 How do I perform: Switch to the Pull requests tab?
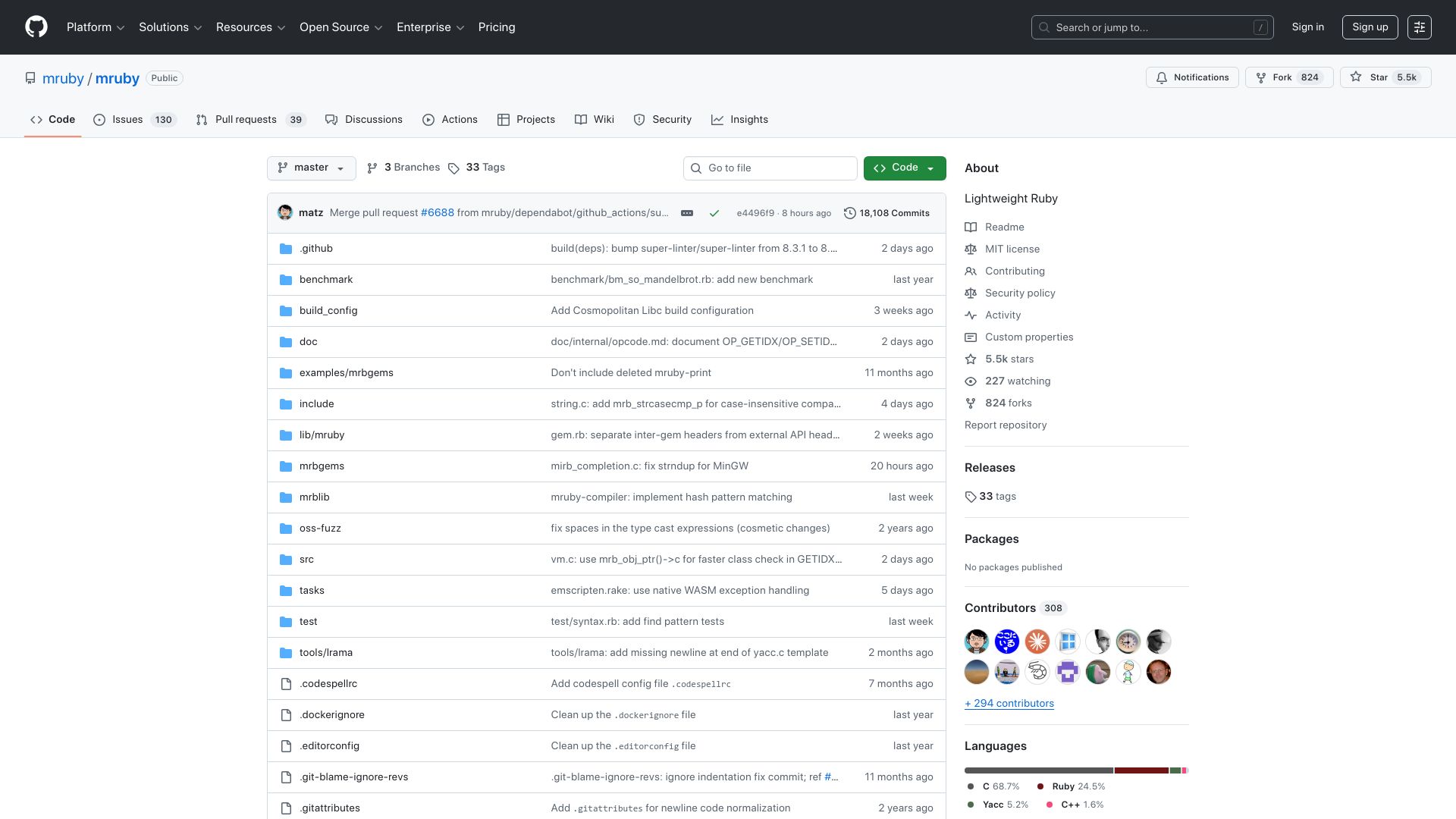point(250,120)
